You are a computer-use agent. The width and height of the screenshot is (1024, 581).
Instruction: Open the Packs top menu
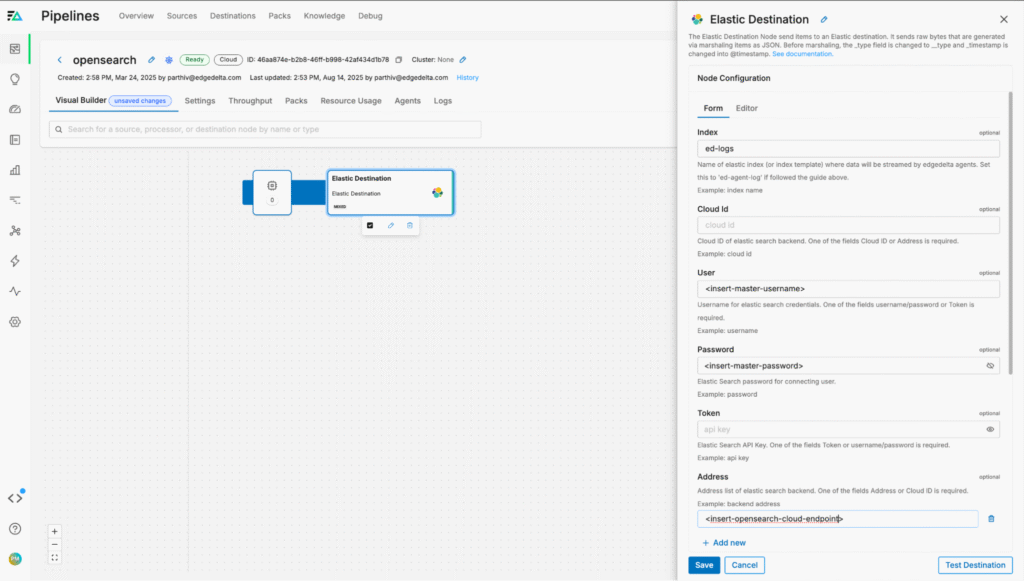[x=280, y=16]
